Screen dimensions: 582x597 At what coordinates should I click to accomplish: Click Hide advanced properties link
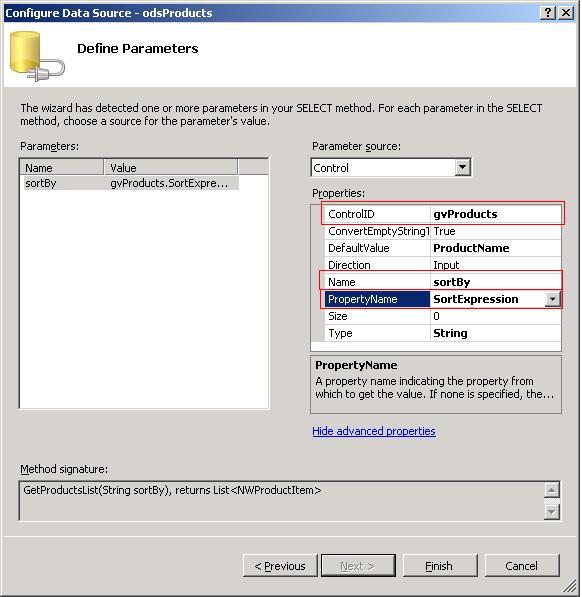[374, 431]
